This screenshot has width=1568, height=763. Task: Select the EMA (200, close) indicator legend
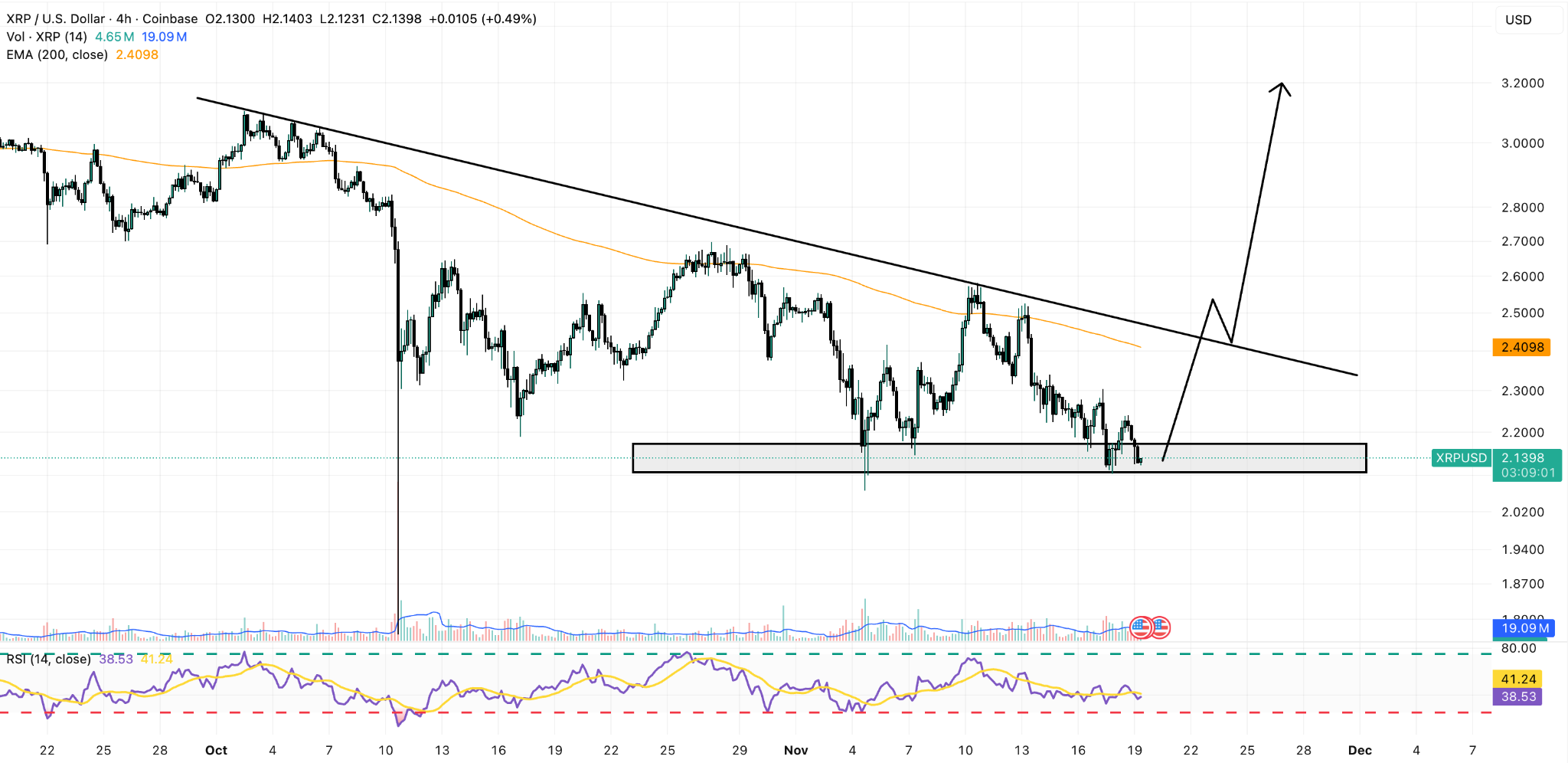tap(57, 55)
